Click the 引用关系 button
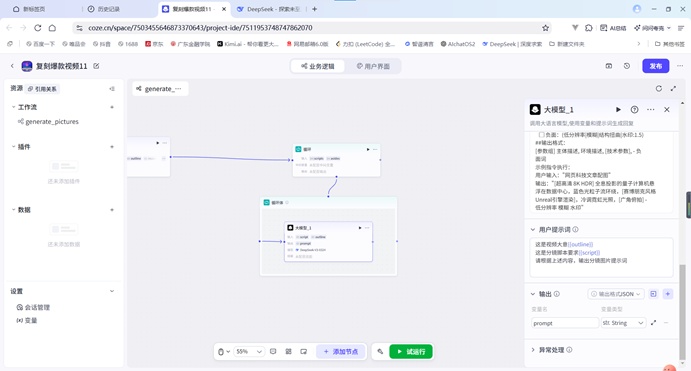 42,89
